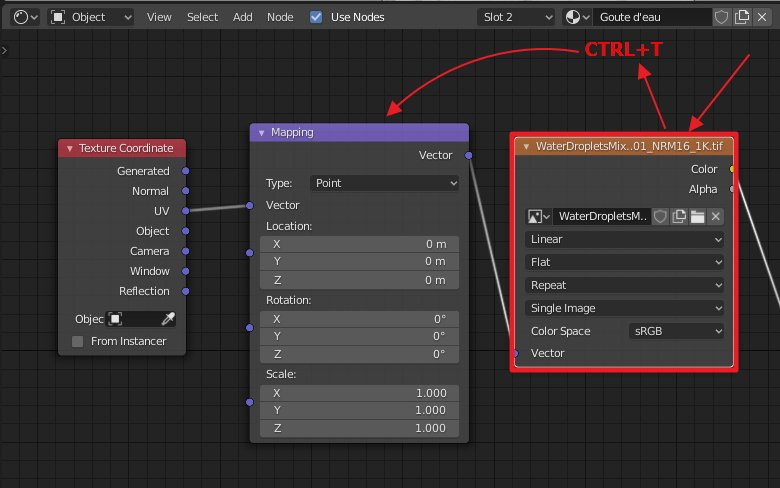
Task: Collapse the Texture Coordinate node
Action: click(70, 148)
